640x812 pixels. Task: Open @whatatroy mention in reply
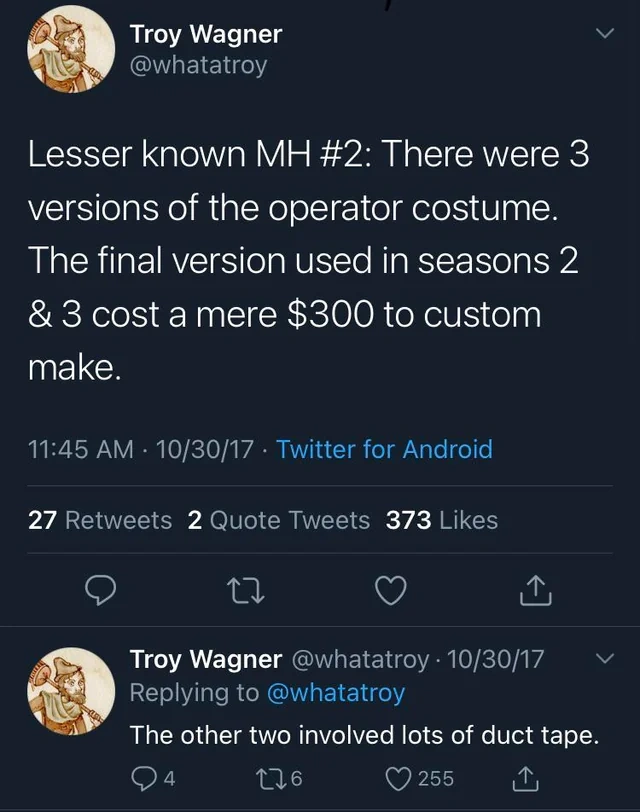[336, 693]
